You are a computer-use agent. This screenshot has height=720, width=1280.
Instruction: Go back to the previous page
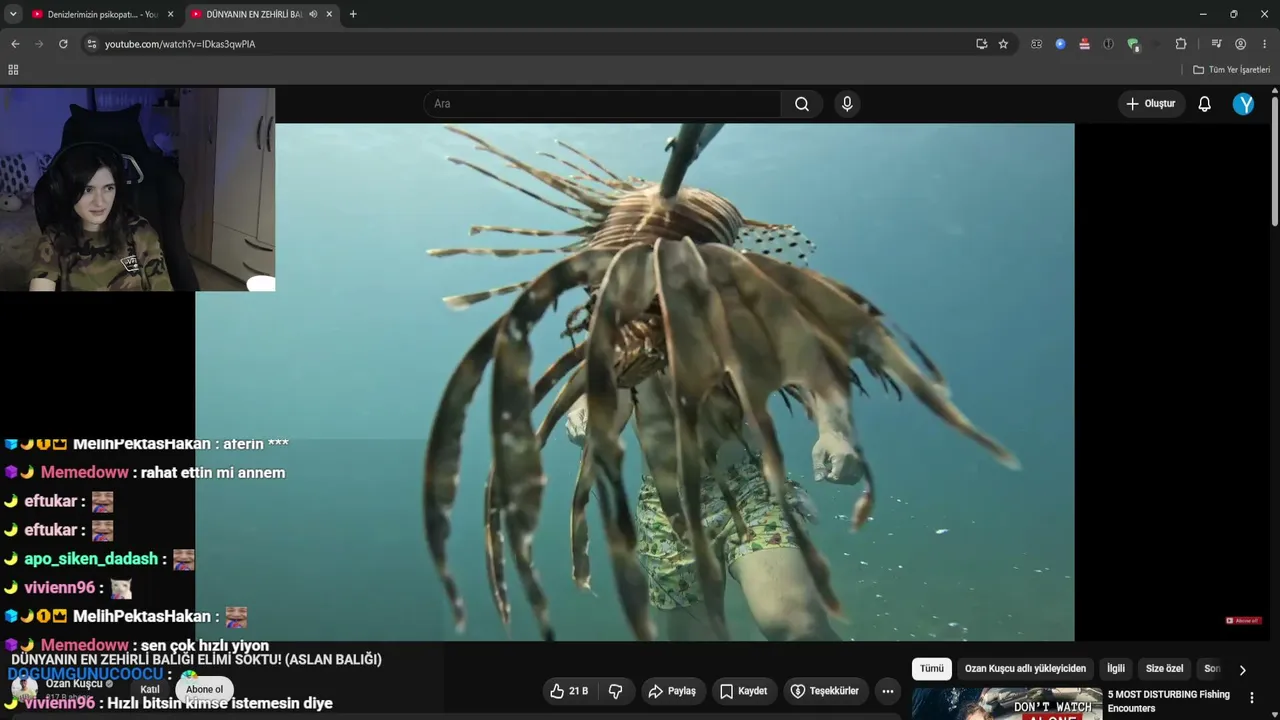[x=15, y=44]
